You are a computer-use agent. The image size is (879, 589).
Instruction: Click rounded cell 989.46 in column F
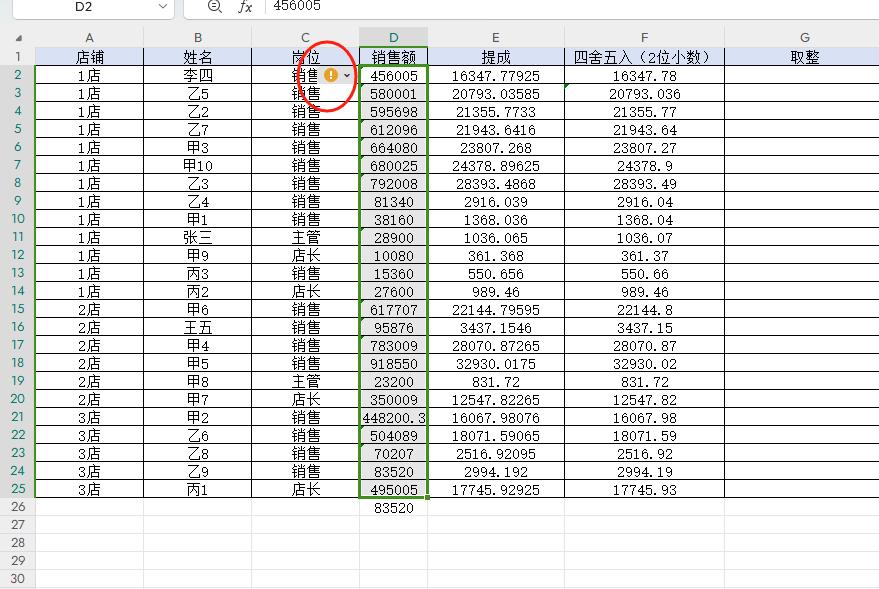(x=644, y=291)
